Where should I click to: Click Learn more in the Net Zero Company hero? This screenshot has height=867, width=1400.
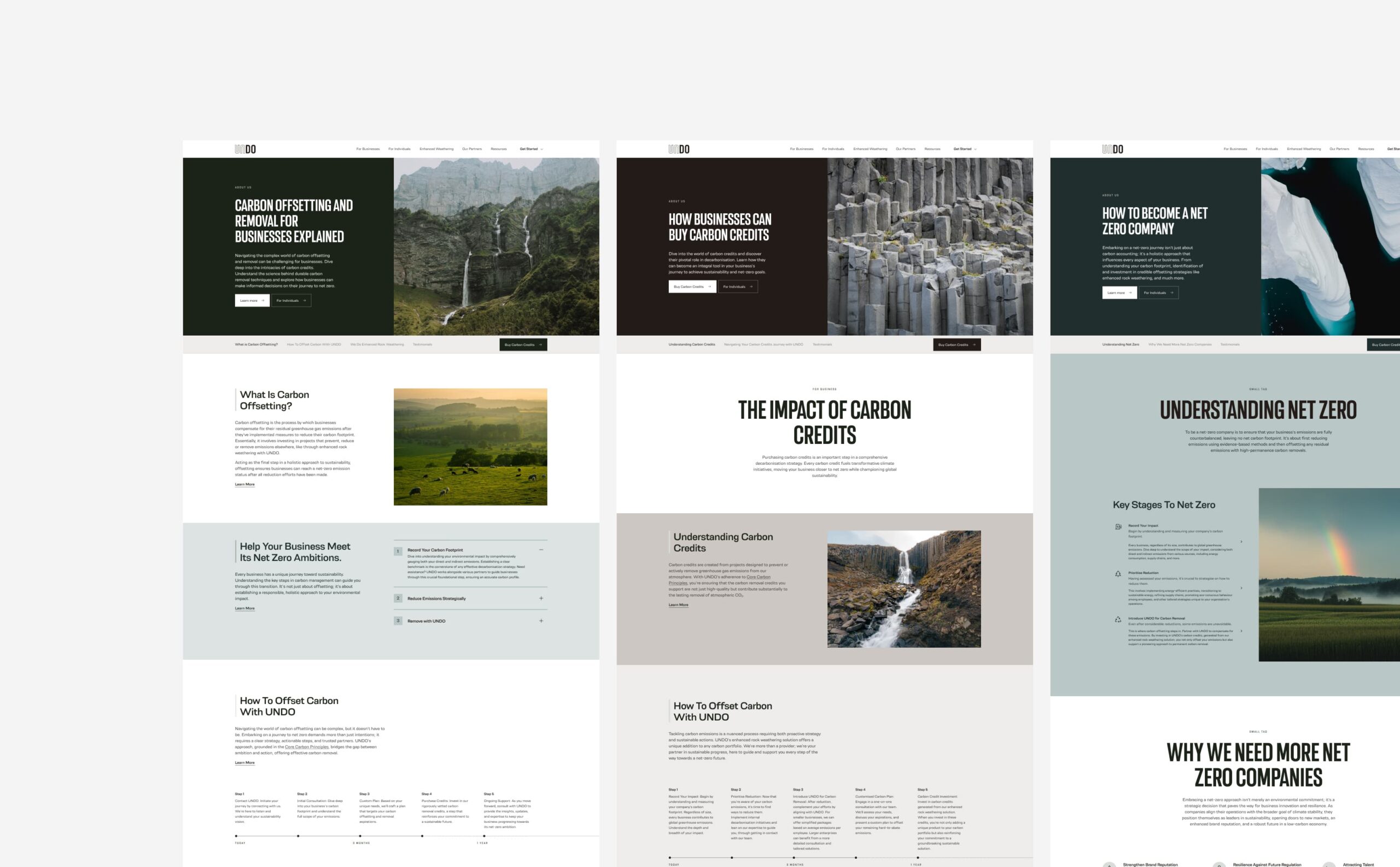[x=1119, y=292]
